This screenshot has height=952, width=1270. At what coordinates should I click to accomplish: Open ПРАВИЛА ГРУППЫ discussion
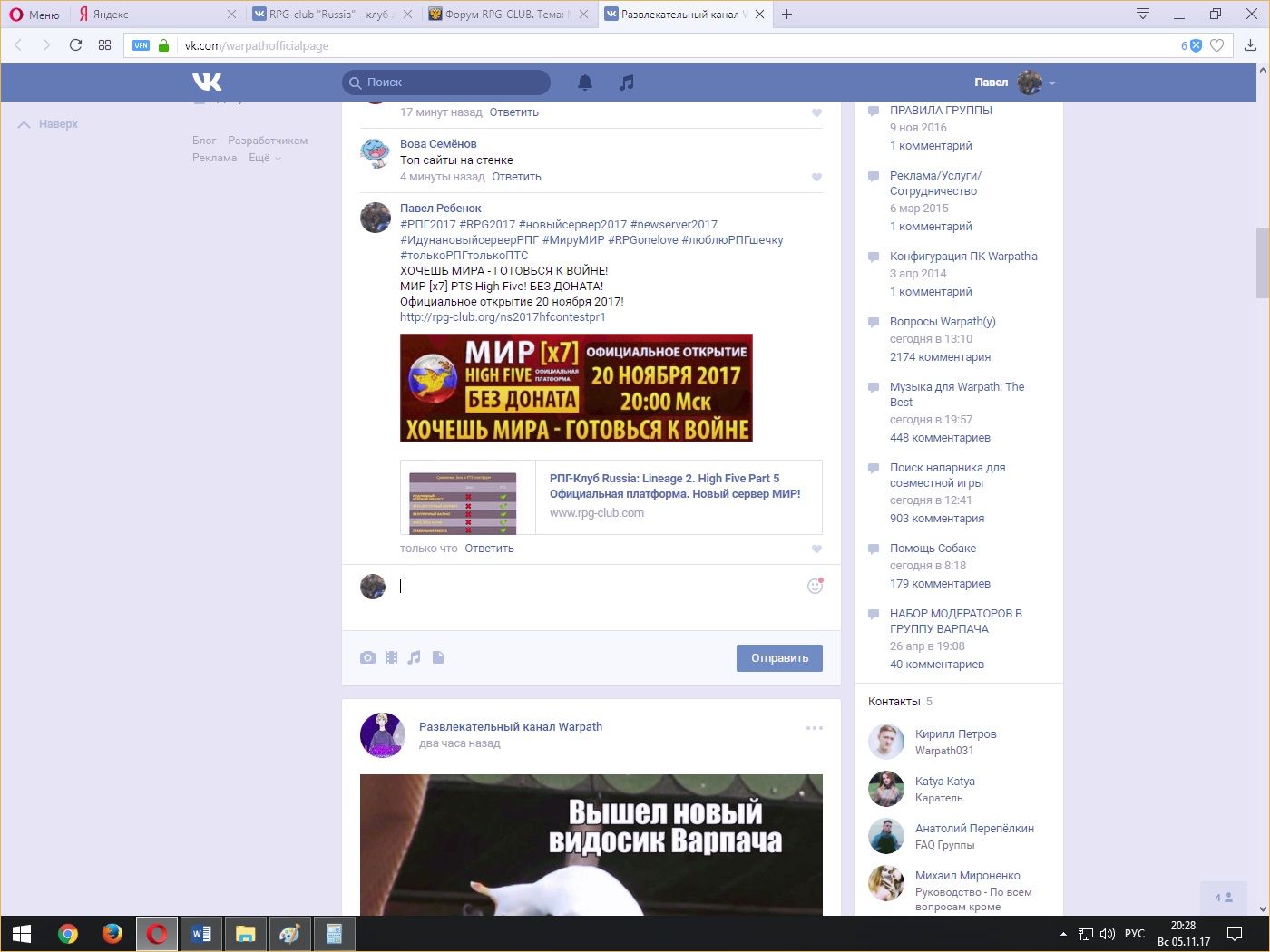(x=941, y=111)
